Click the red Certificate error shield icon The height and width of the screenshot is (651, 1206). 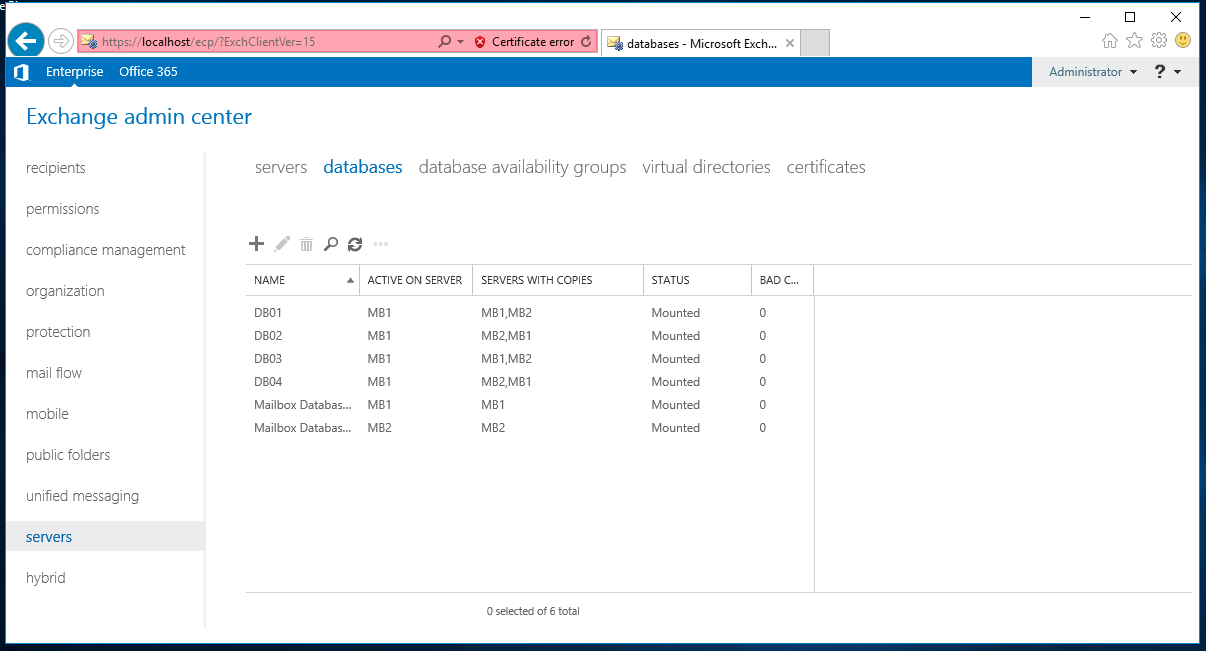coord(480,42)
